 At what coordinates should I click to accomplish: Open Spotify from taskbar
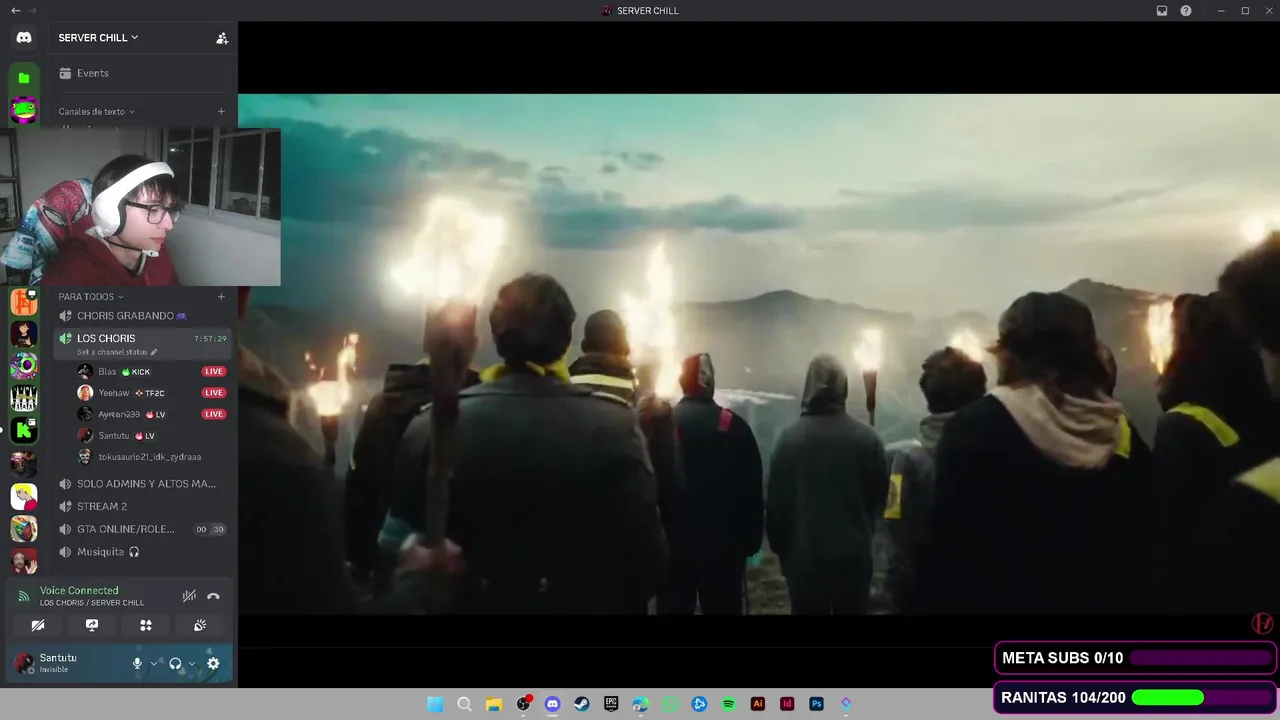pos(729,704)
